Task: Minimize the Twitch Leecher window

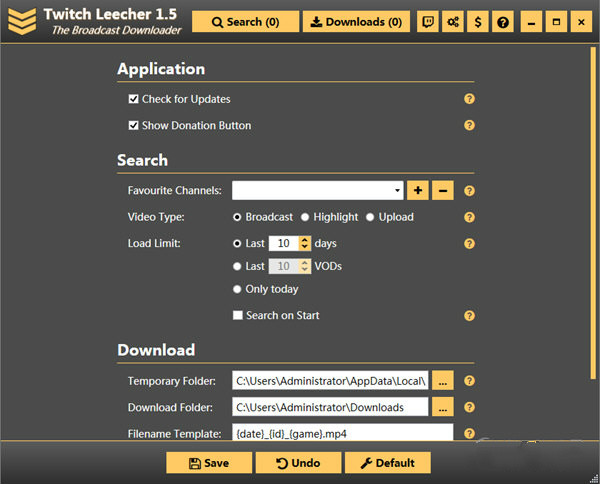Action: point(531,22)
